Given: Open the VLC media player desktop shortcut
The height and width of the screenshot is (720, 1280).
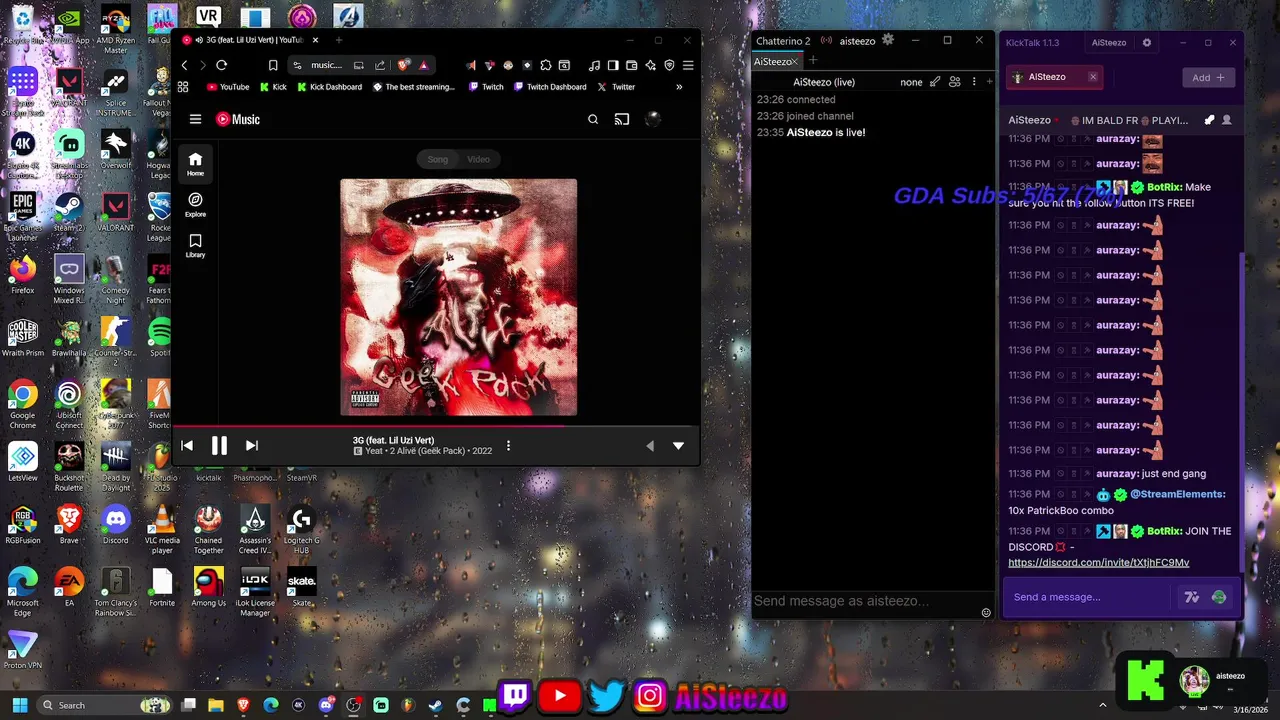Looking at the screenshot, I should point(162,530).
